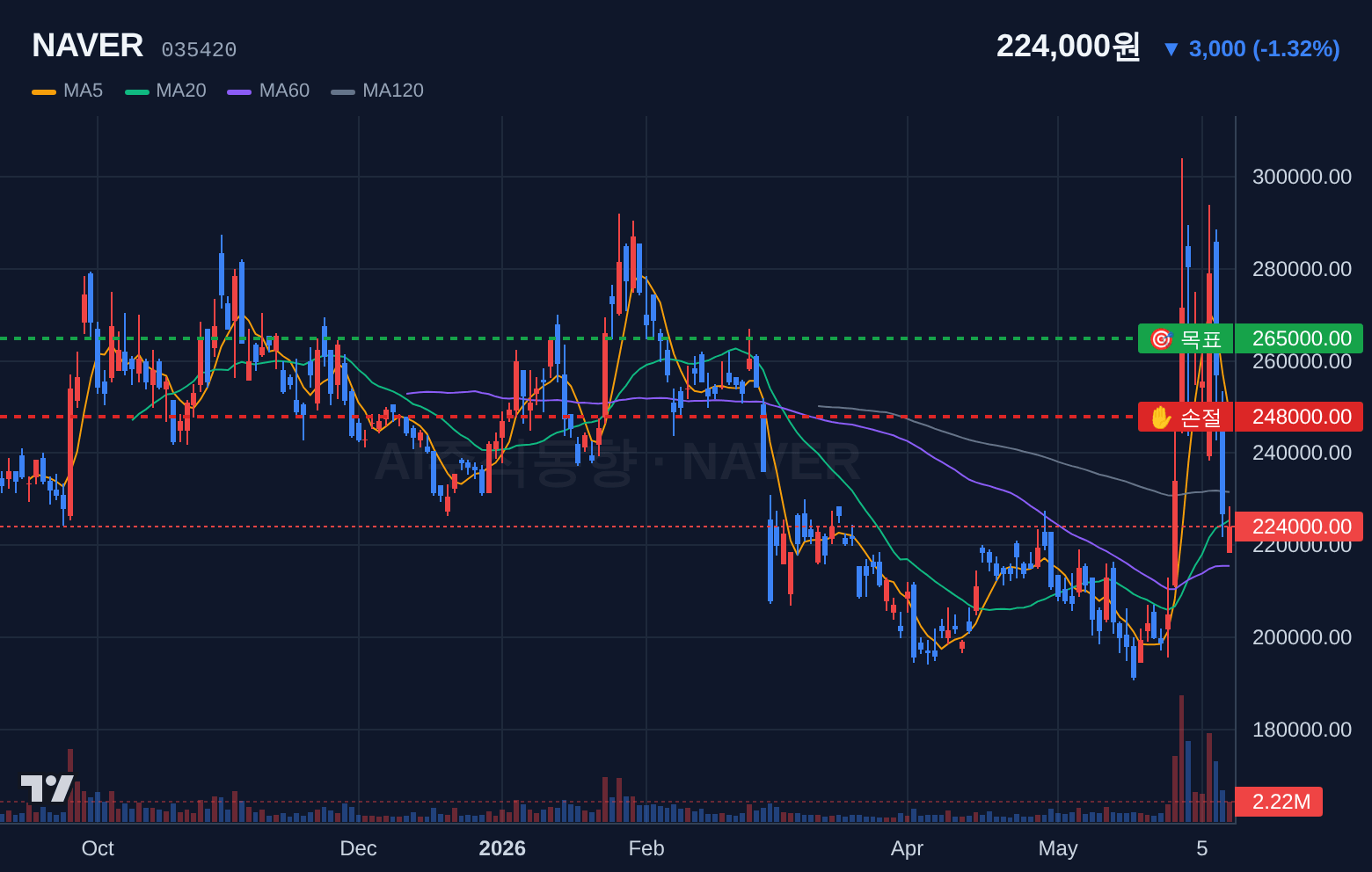1372x872 pixels.
Task: Click the 180000.00 price axis value
Action: point(1302,730)
